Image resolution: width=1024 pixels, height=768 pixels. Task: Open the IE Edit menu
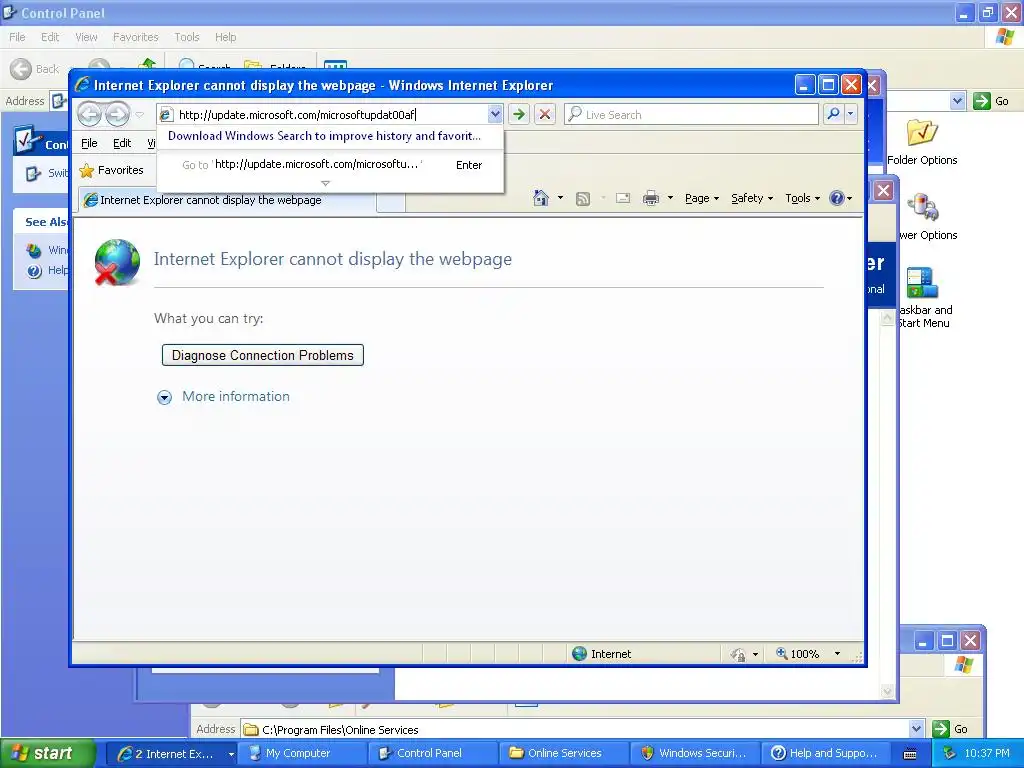121,143
